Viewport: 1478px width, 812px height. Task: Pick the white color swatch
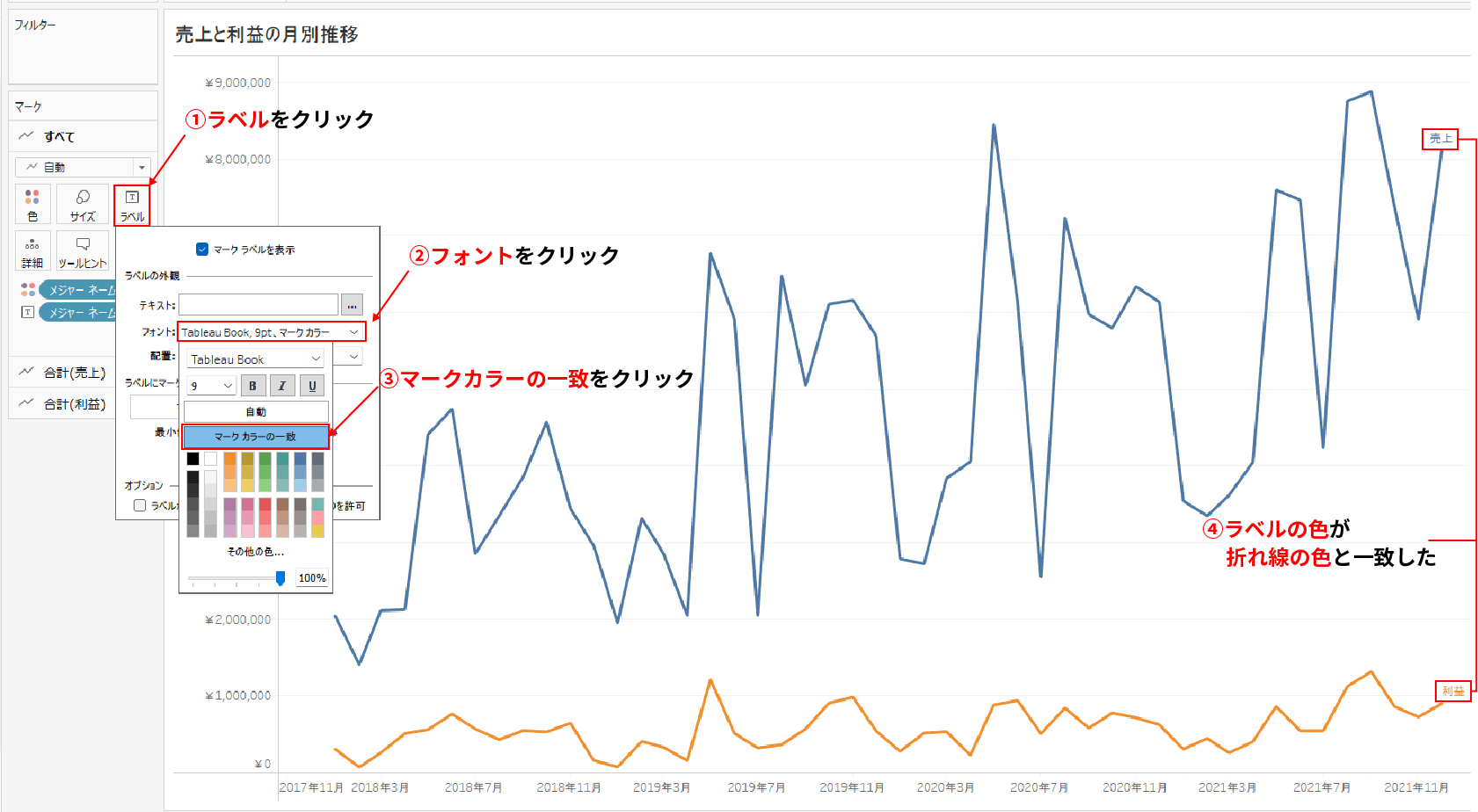(210, 459)
